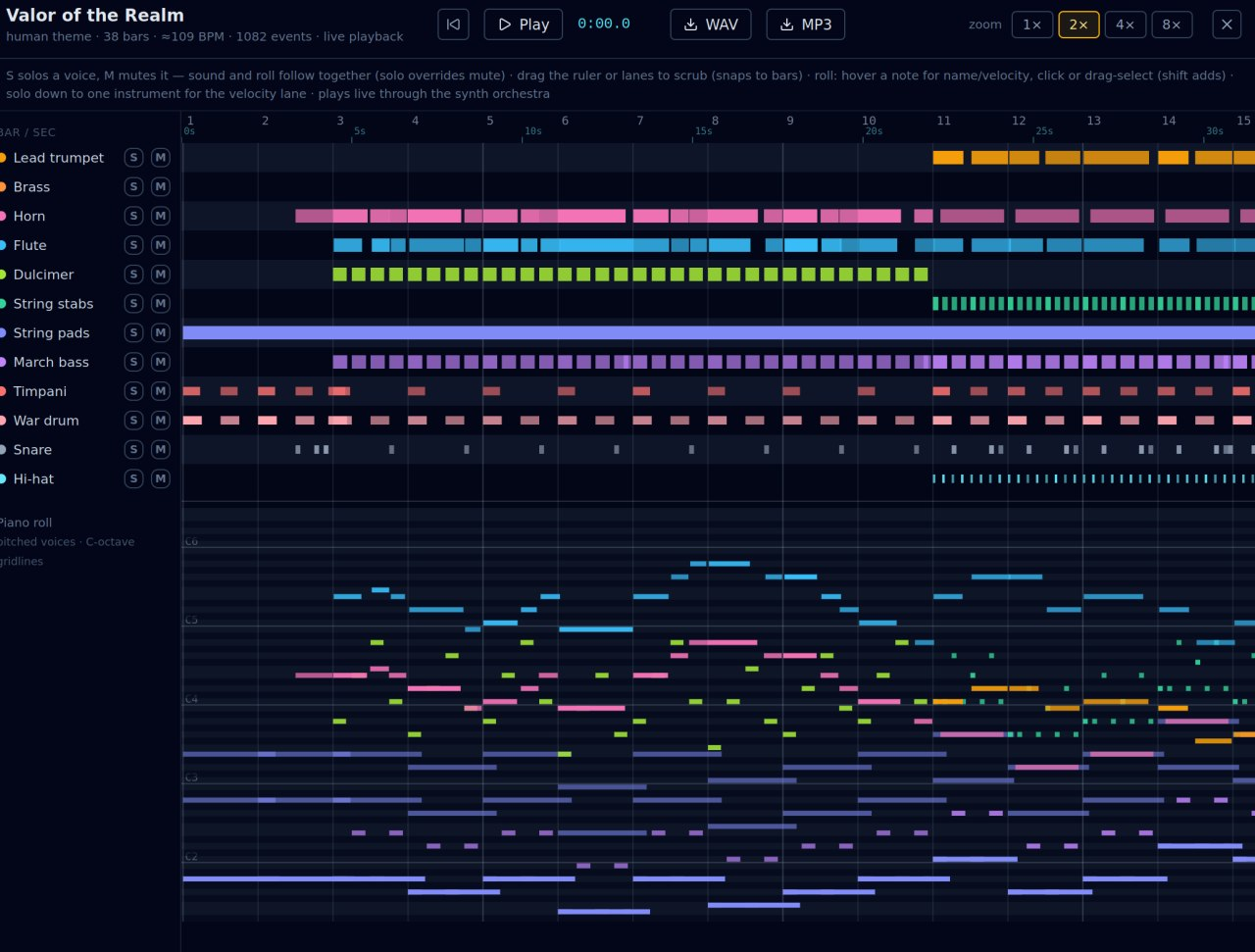Click the blue Flute color dot
1255x952 pixels.
point(2,245)
